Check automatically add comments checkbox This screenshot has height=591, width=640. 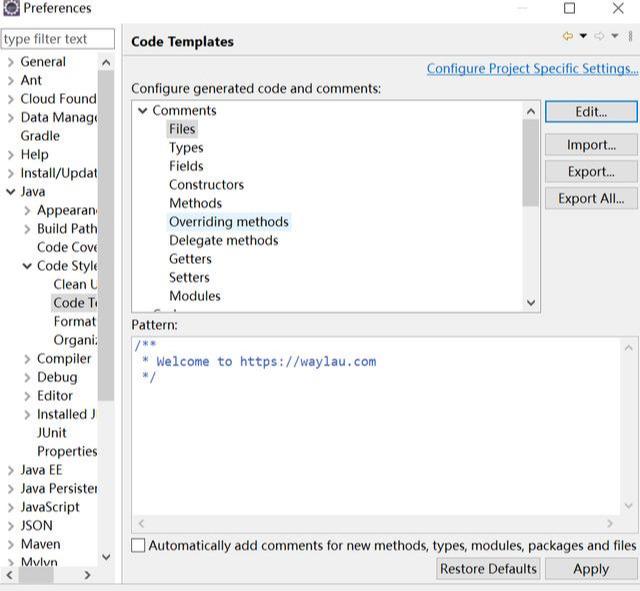(138, 545)
